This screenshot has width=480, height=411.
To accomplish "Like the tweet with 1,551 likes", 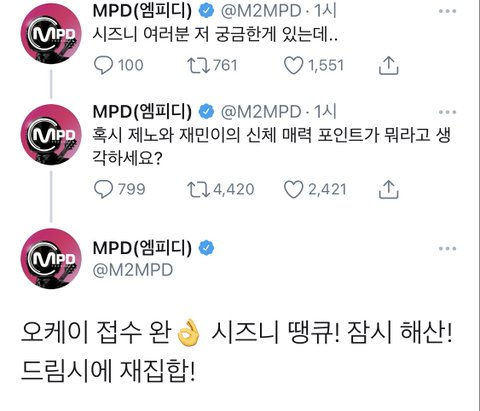I will tap(293, 65).
